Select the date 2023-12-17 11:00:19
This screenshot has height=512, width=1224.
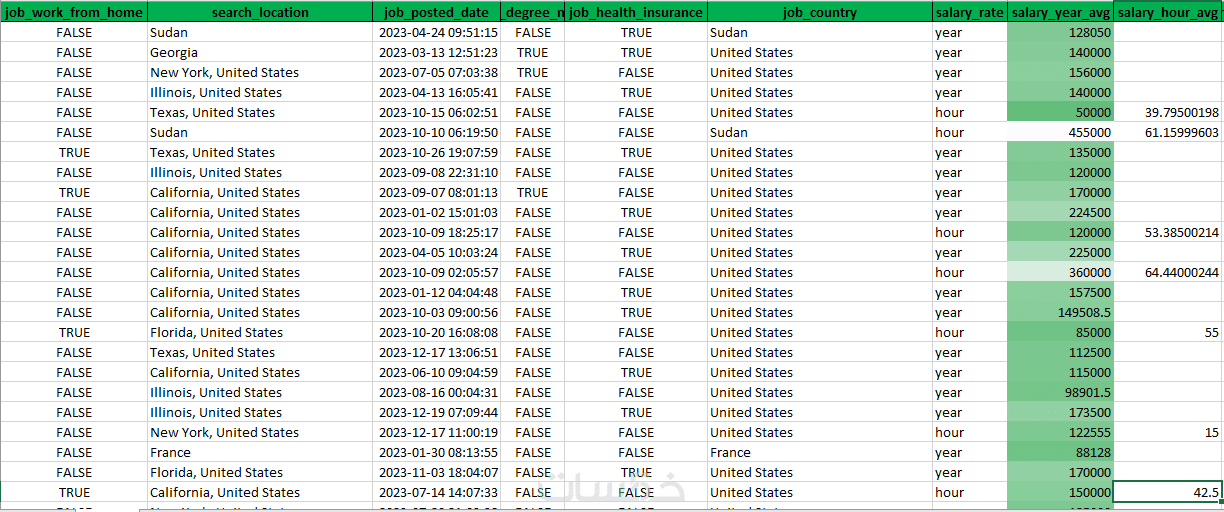click(x=437, y=433)
